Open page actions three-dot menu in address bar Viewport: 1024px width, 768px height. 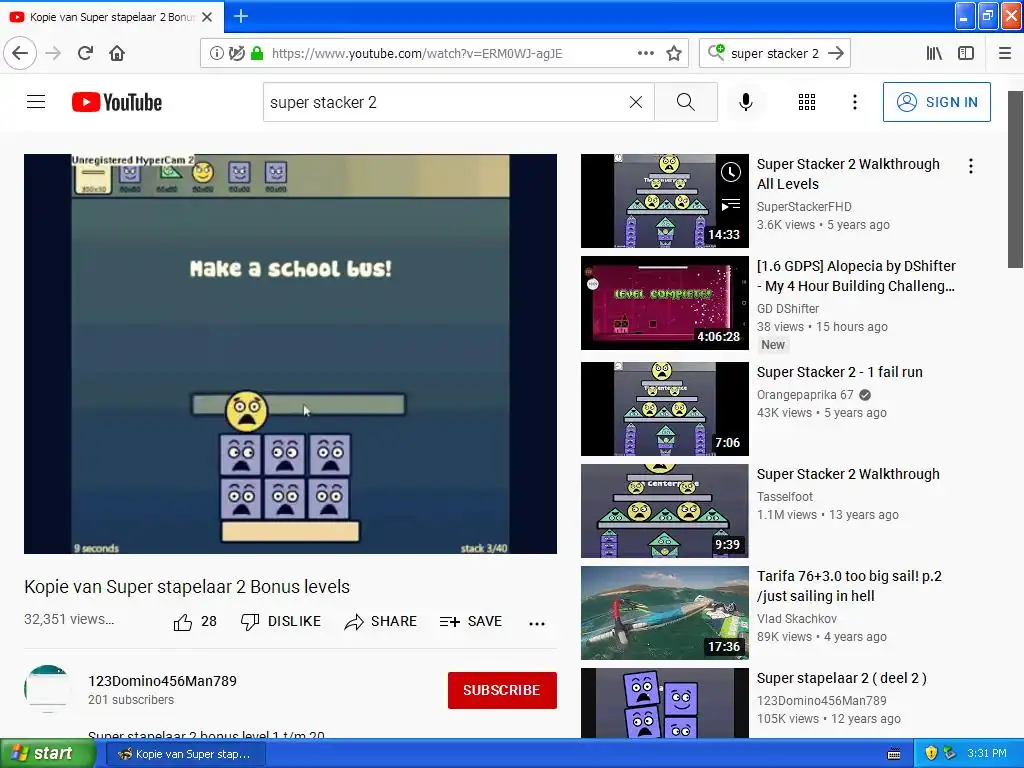click(645, 53)
